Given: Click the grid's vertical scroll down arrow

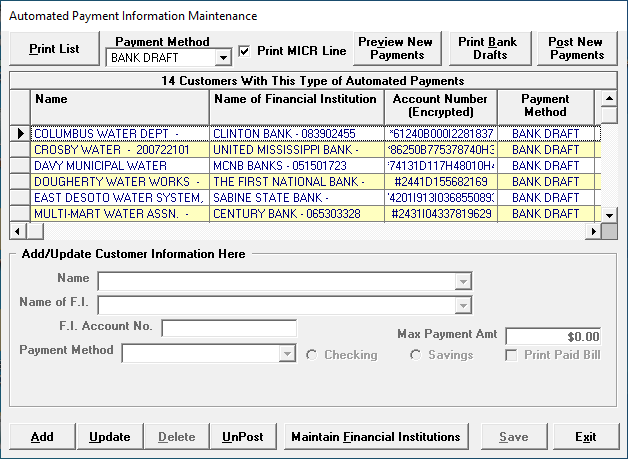Looking at the screenshot, I should [x=609, y=215].
